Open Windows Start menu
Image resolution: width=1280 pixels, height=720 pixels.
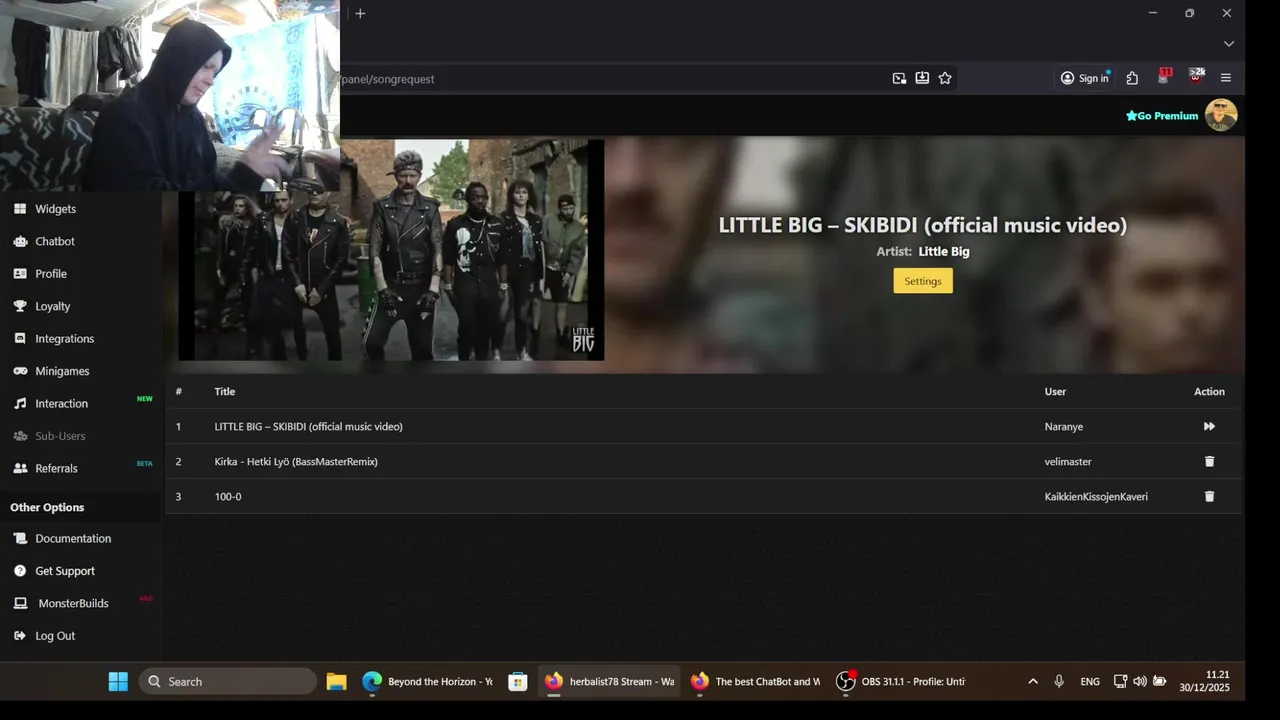click(118, 682)
